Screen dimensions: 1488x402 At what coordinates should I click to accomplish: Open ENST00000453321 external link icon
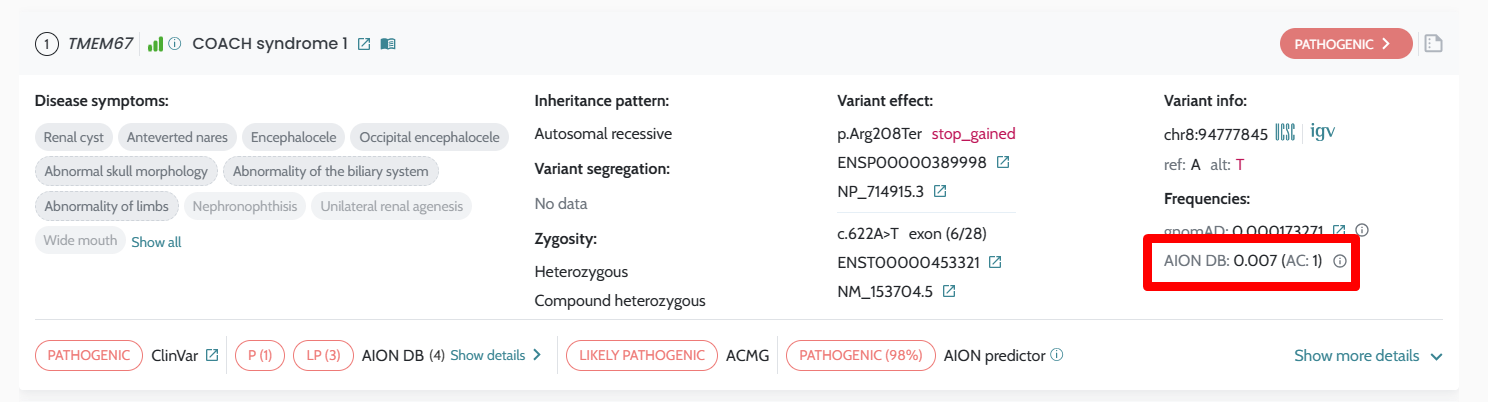click(995, 262)
